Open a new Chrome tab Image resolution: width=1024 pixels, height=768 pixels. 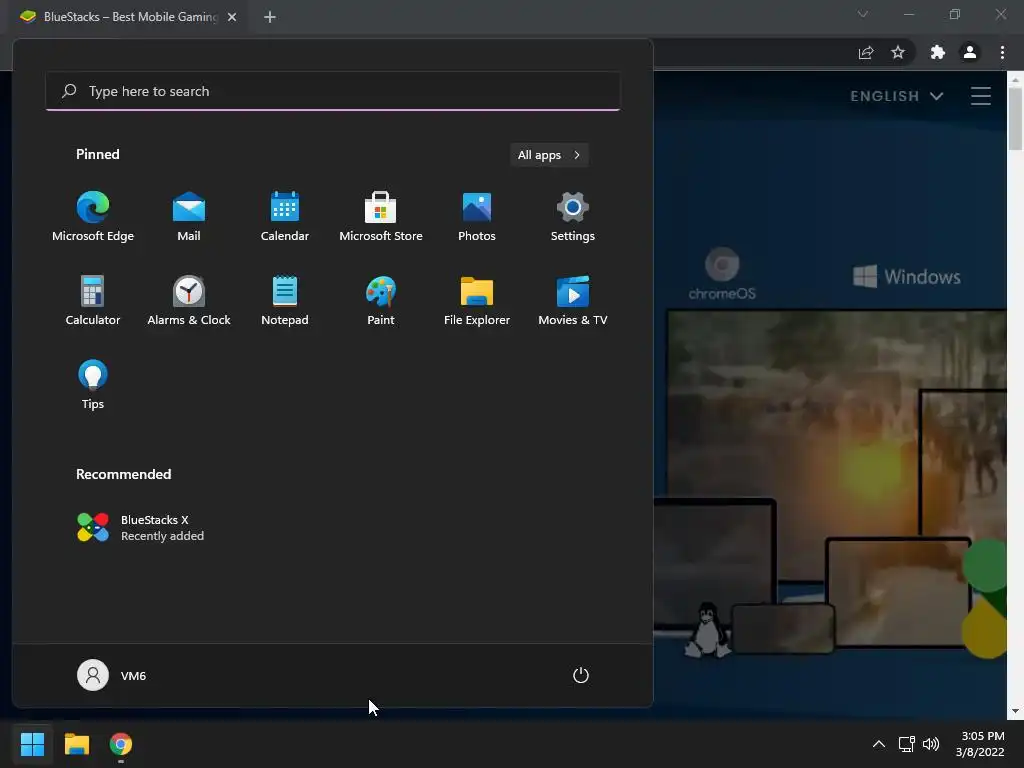(x=270, y=17)
